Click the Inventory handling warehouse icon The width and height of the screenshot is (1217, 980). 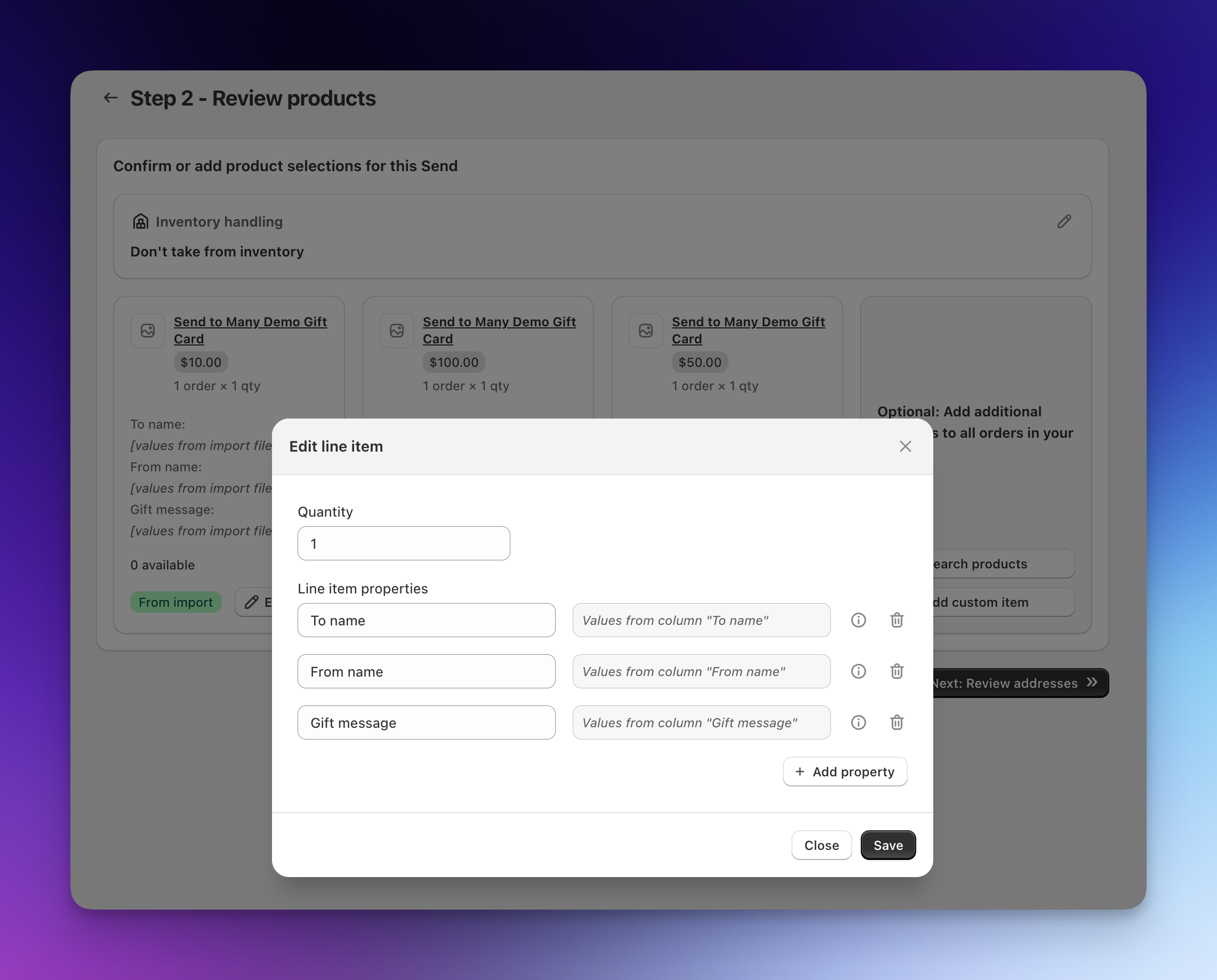click(x=141, y=221)
